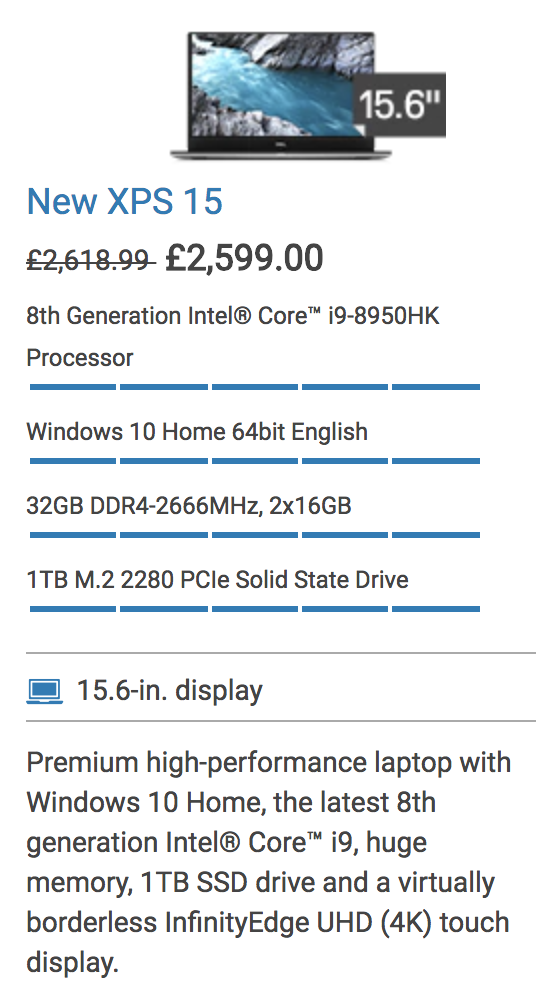This screenshot has height=996, width=544.
Task: Click the 1TB M.2 2280 PCIe SSD spec
Action: click(217, 580)
